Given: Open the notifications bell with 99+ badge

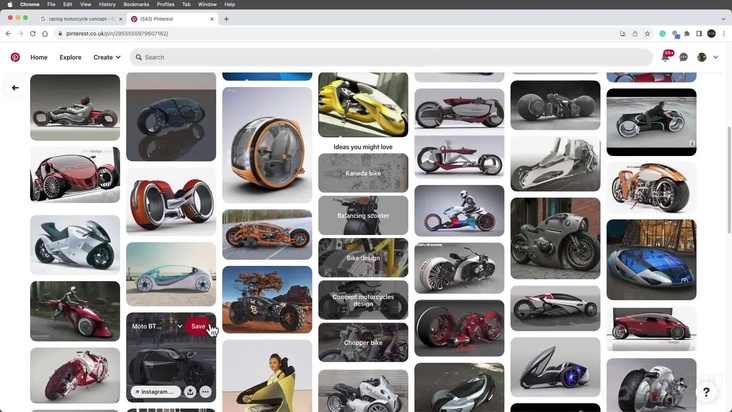Looking at the screenshot, I should [666, 56].
